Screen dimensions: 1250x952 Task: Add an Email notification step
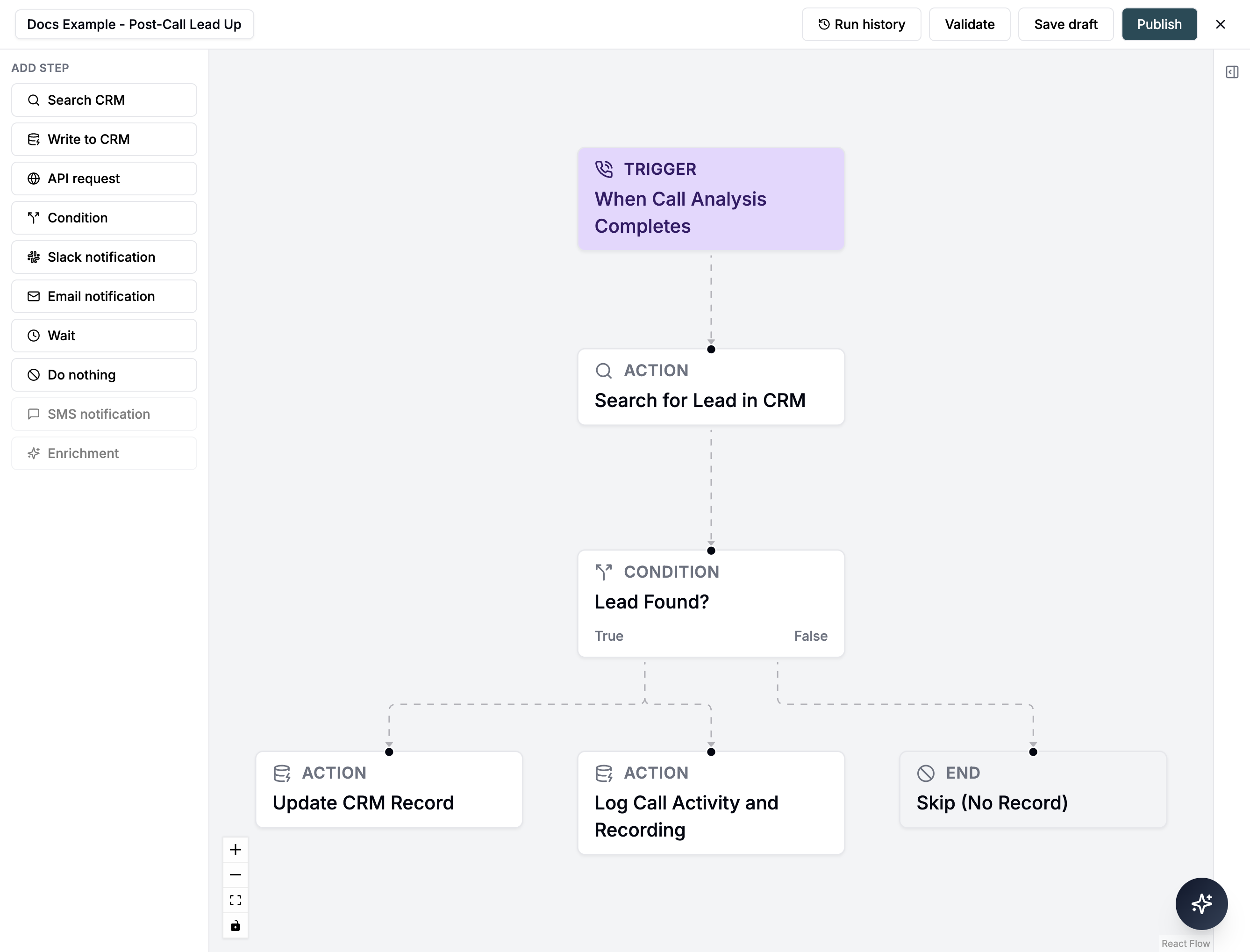click(104, 296)
